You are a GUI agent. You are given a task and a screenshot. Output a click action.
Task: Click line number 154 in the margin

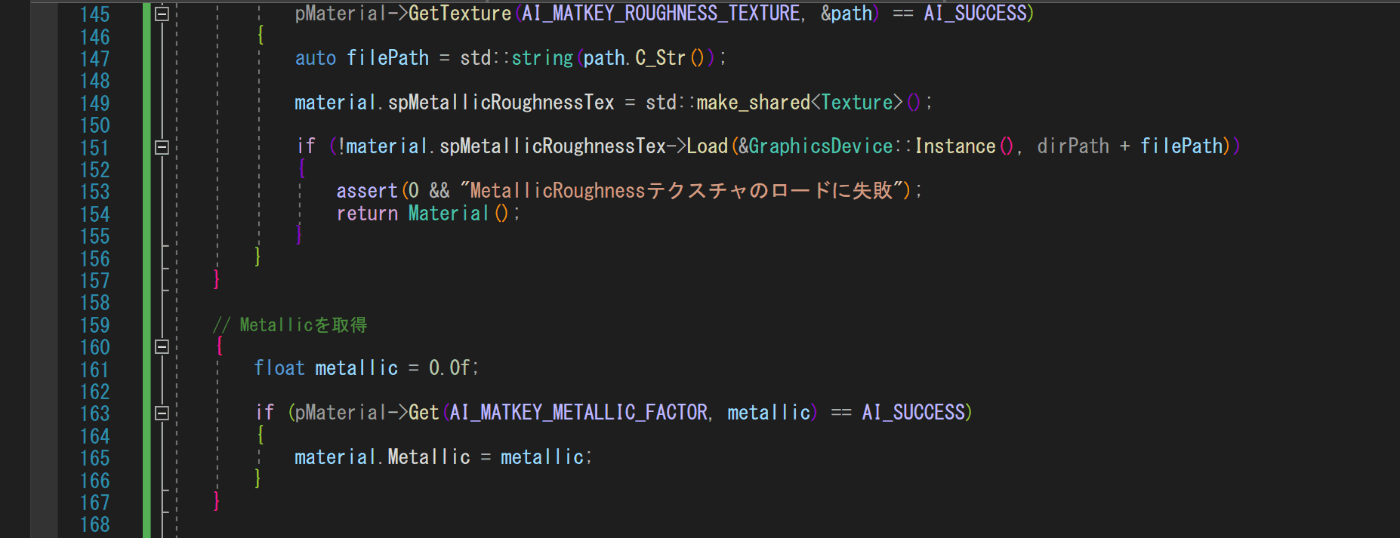tap(93, 213)
